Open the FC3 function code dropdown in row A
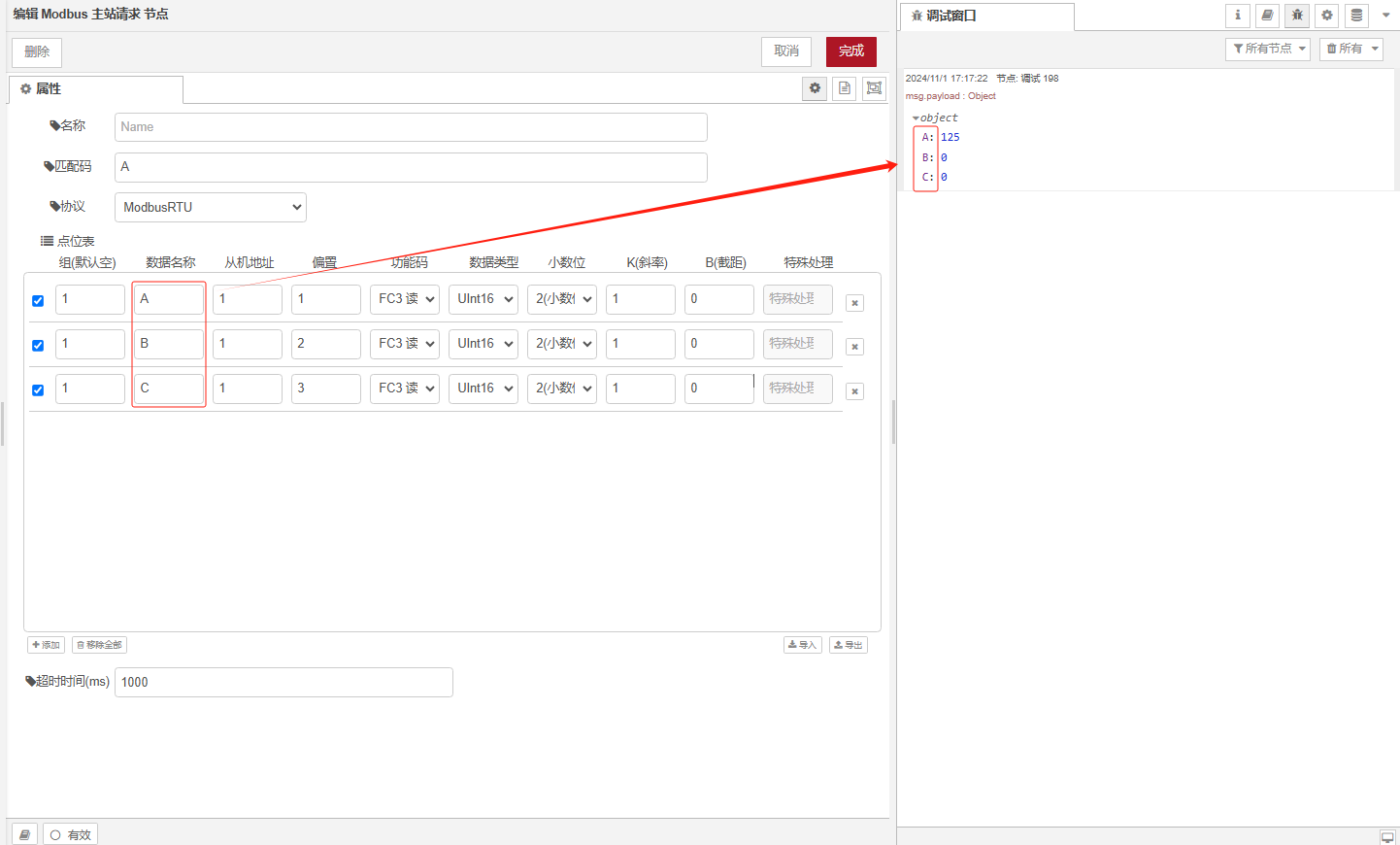1400x845 pixels. click(x=405, y=299)
